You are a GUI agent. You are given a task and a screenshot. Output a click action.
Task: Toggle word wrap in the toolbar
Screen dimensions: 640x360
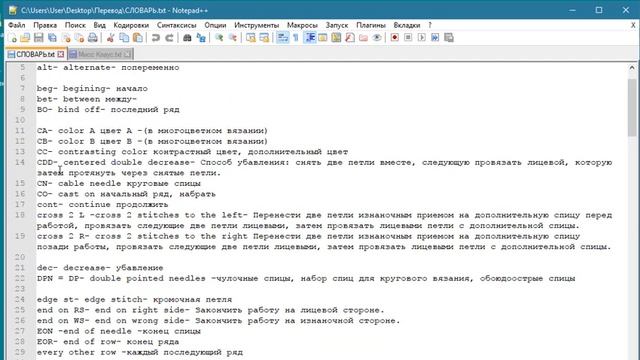coord(282,38)
